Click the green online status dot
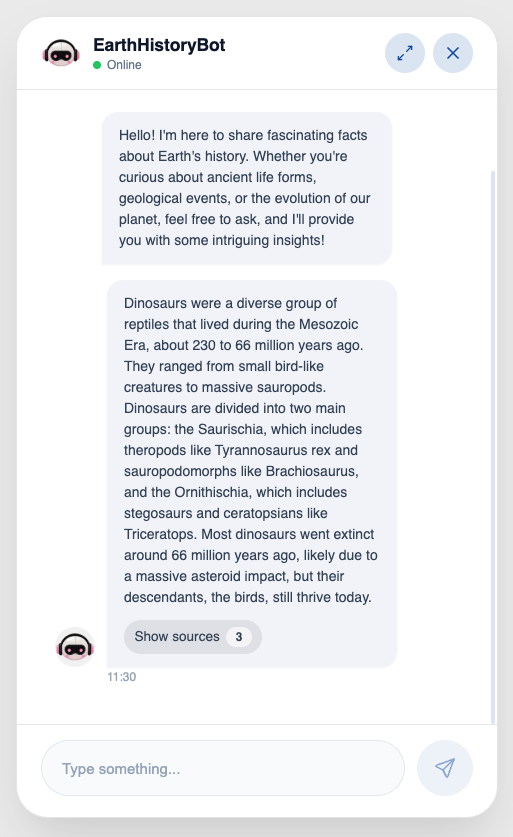Viewport: 513px width, 837px height. coord(97,65)
